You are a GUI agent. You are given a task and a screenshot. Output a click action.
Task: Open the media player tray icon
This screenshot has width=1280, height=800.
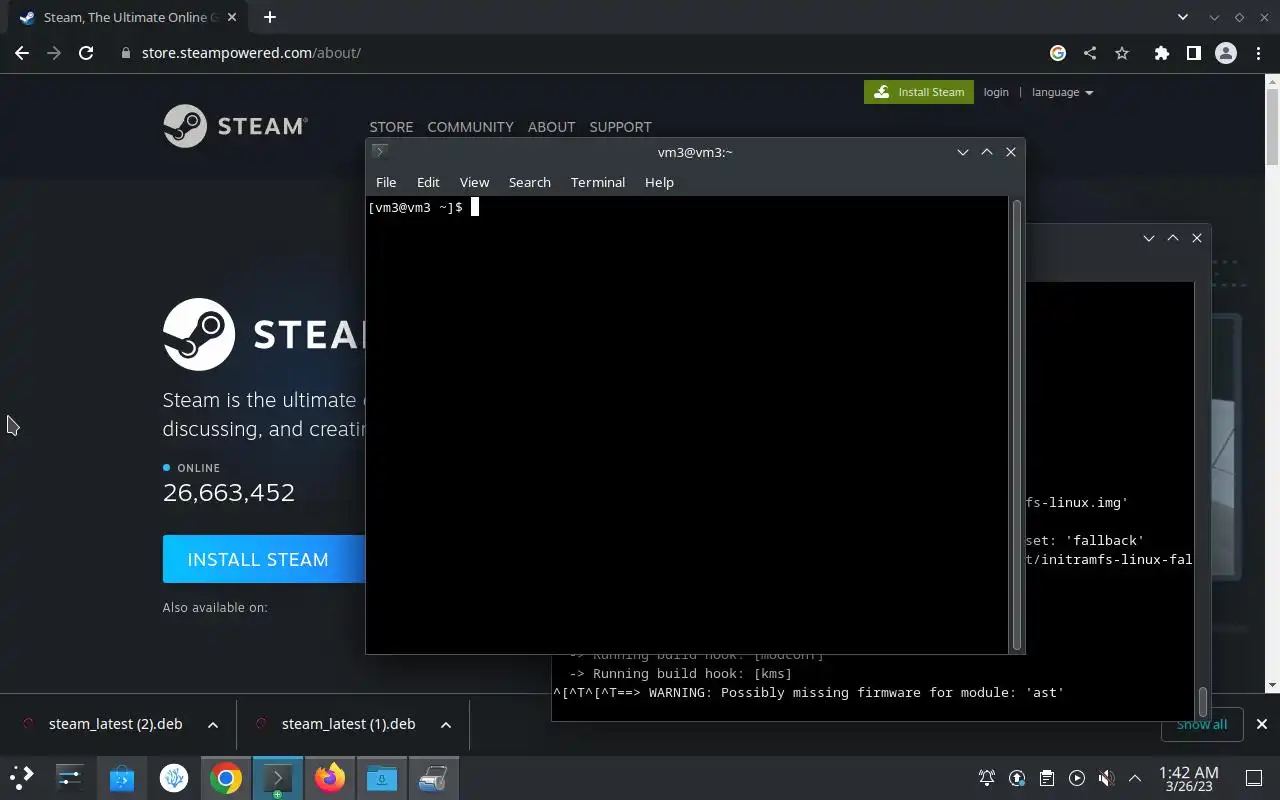[1077, 778]
